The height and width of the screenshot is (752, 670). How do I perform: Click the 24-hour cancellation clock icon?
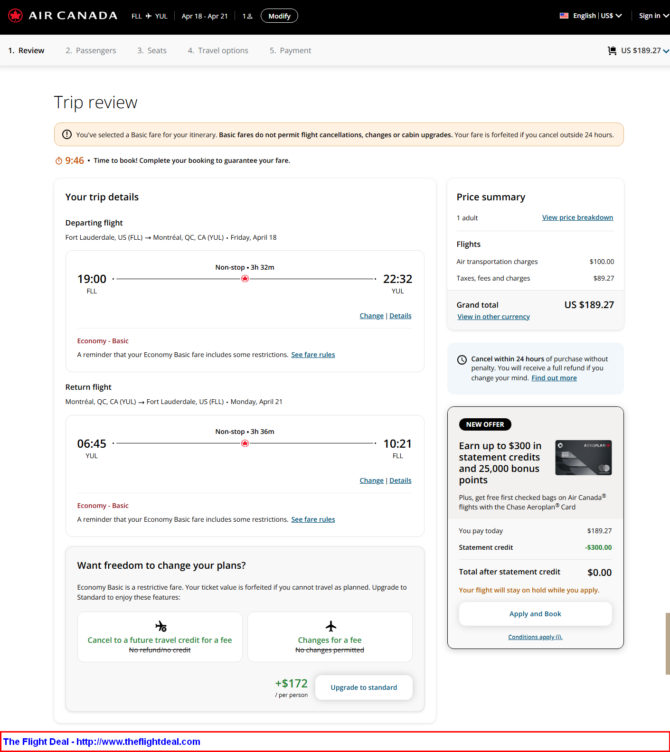click(x=462, y=360)
